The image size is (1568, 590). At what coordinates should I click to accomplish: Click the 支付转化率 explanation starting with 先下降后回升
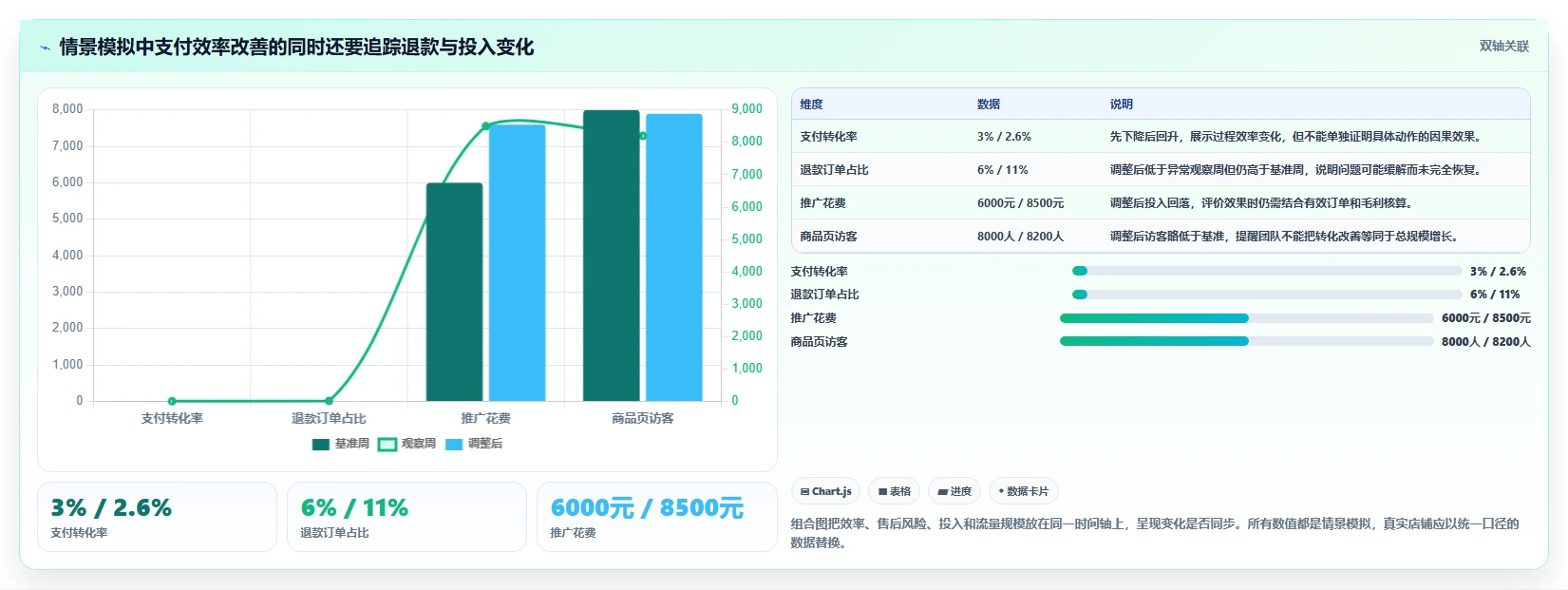1295,137
